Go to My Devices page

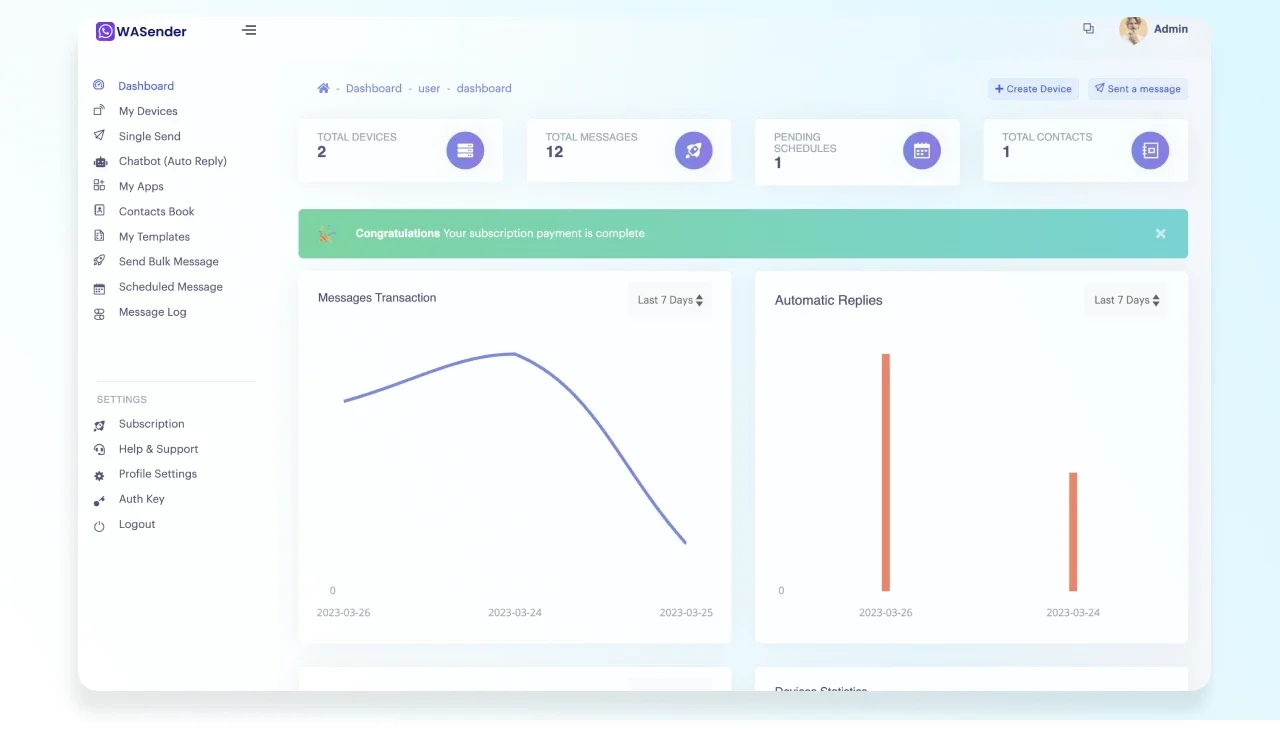pyautogui.click(x=148, y=111)
